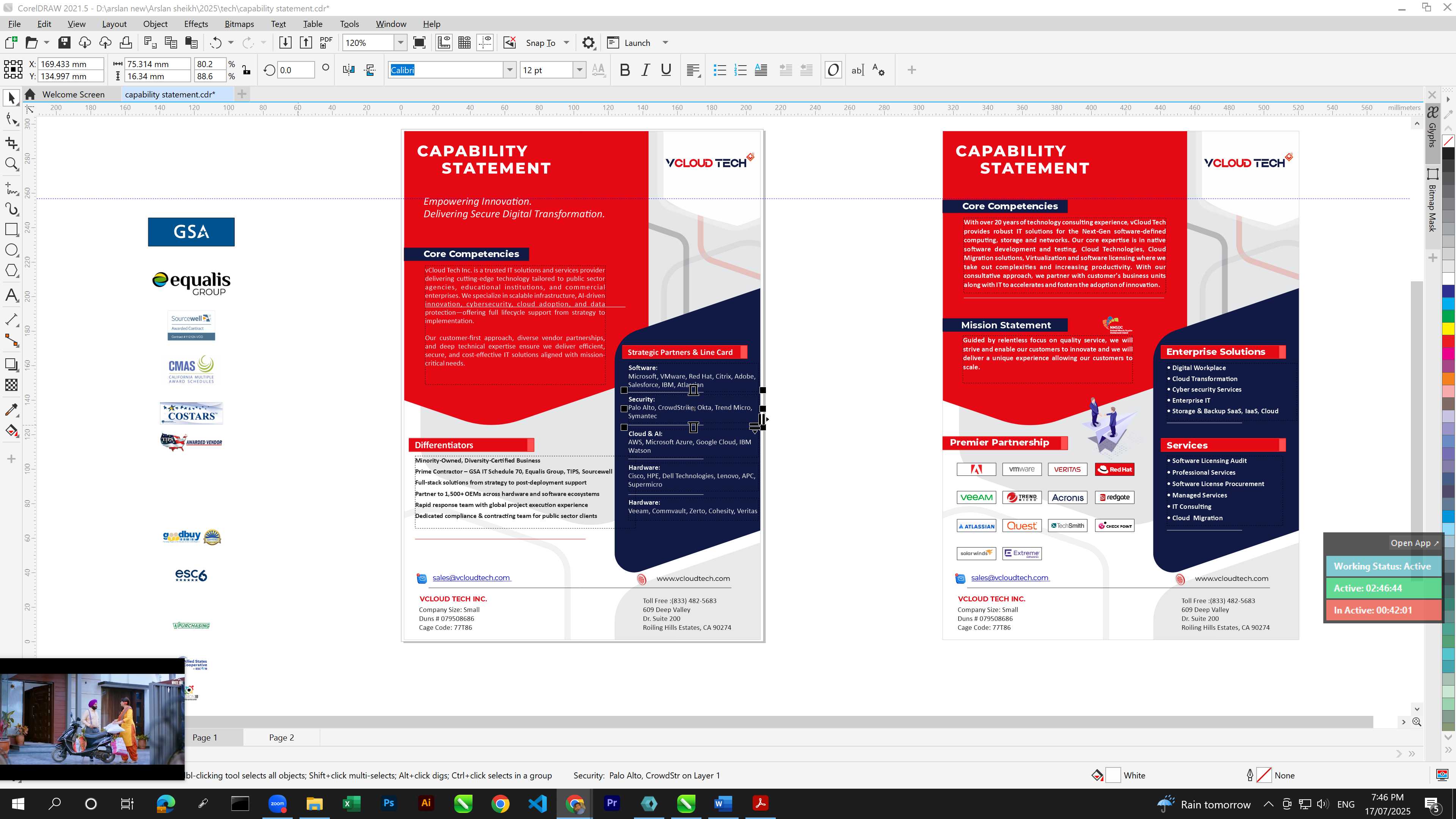Image resolution: width=1456 pixels, height=819 pixels.
Task: Click the White fill swatch in status bar
Action: [1113, 775]
